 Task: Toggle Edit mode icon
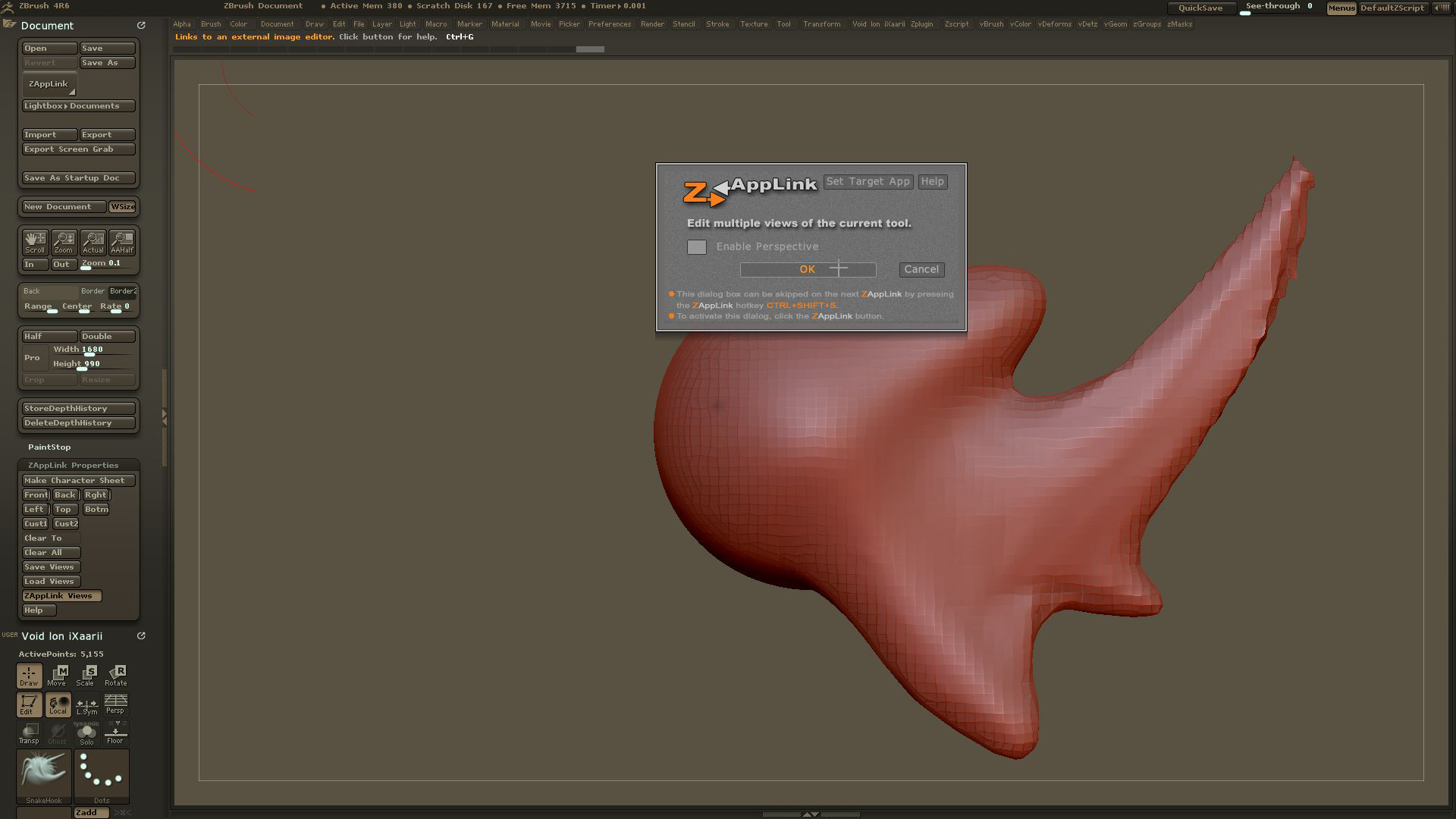click(x=29, y=704)
